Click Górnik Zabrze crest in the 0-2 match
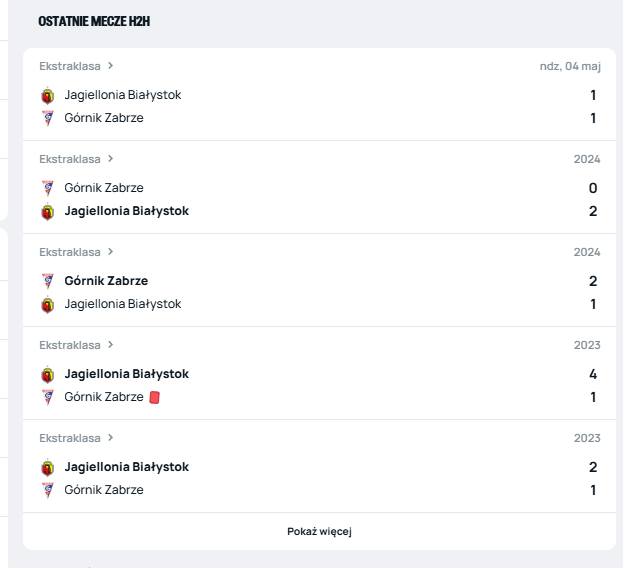Viewport: 623px width, 568px height. coord(47,188)
